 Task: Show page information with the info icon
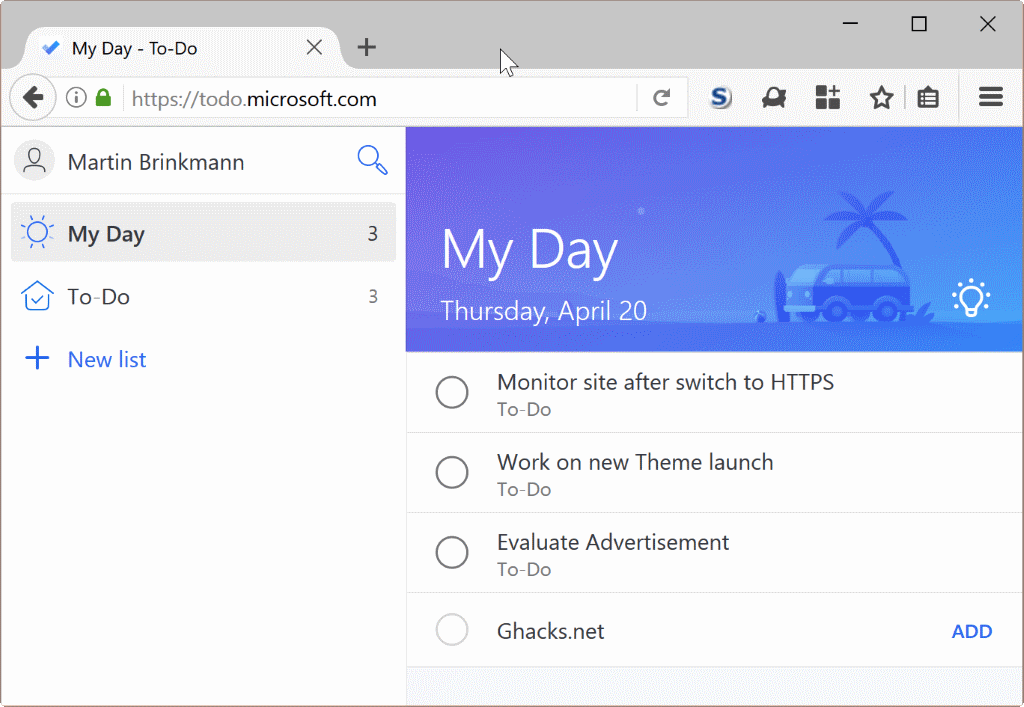(75, 97)
